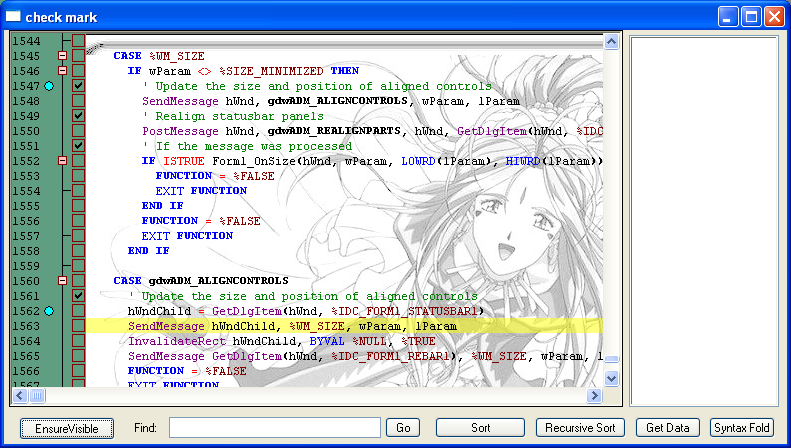Screen dimensions: 791x448
Task: Collapse the fold marker on line 1546
Action: (63, 71)
